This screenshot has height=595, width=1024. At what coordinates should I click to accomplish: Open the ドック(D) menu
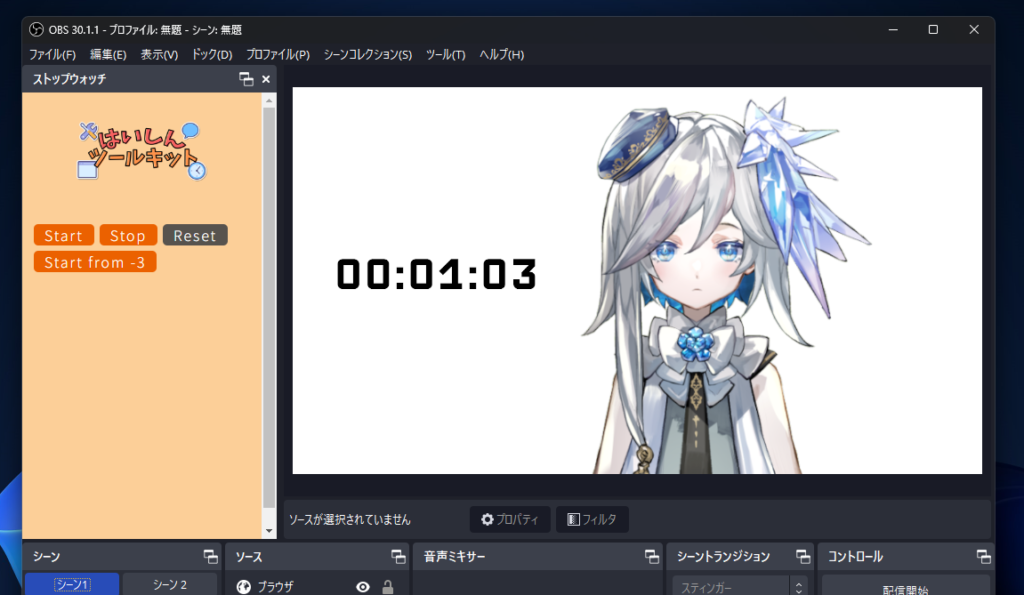(x=212, y=55)
